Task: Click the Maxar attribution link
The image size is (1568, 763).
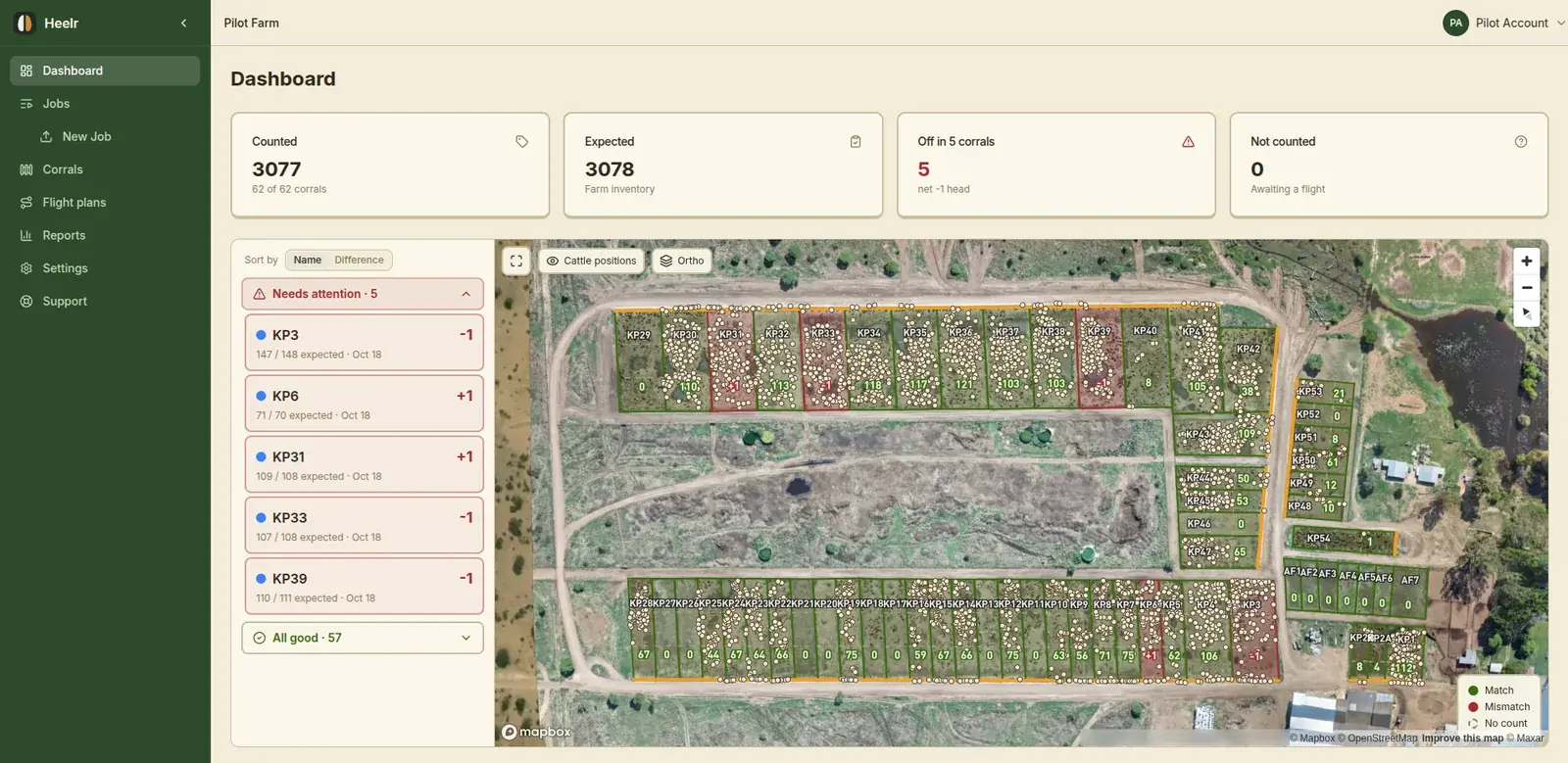Action: (1526, 739)
